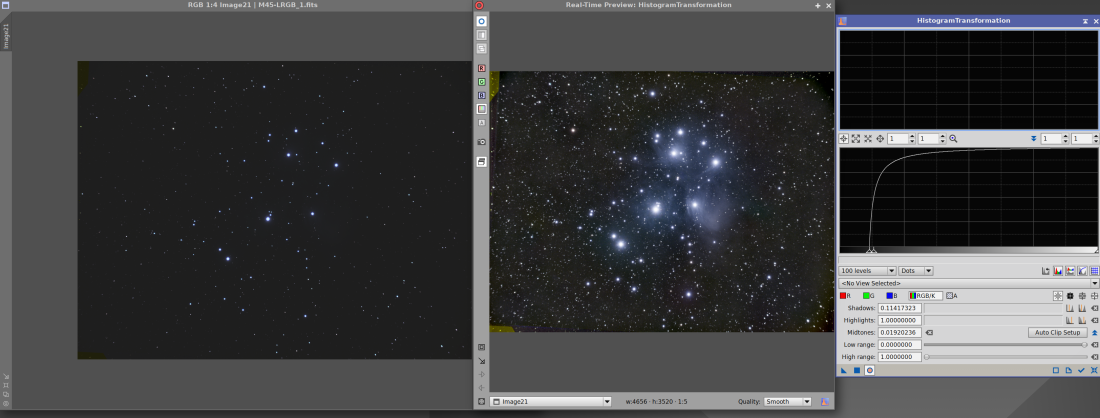Click histogram icon at preview bottom right
This screenshot has height=418, width=1100.
(825, 402)
